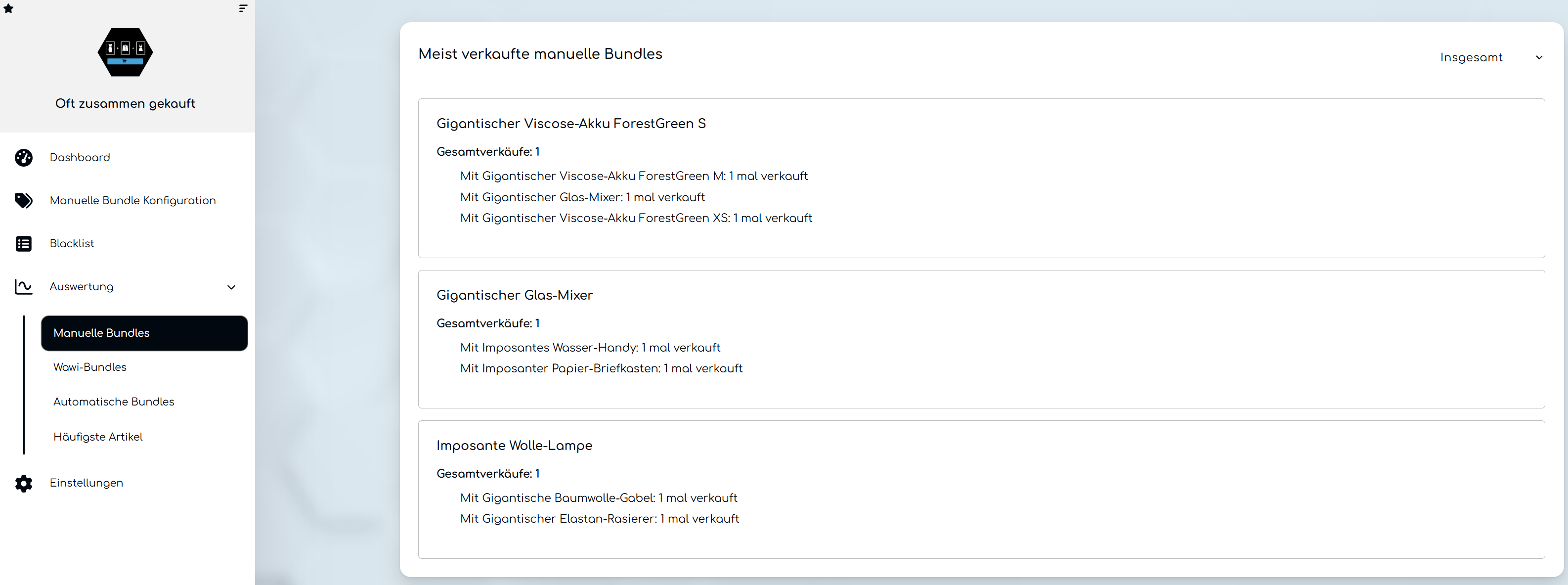Open Wawi-Bundles submenu entry

(x=90, y=367)
